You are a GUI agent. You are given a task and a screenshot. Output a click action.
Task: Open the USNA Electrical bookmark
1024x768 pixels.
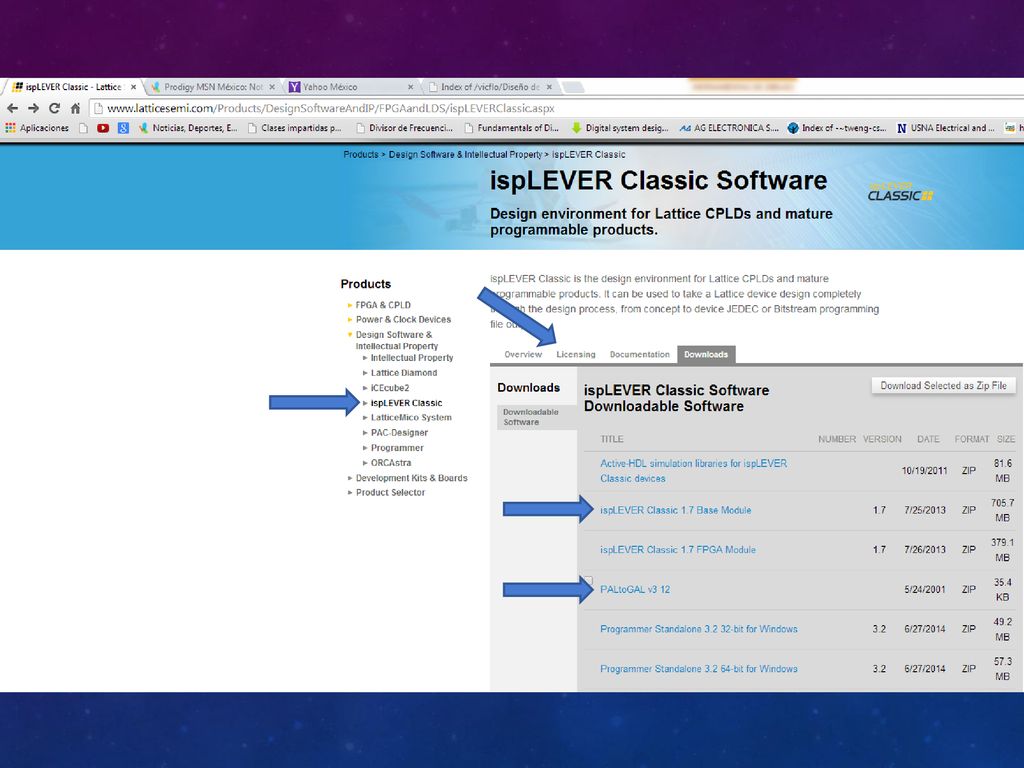click(x=946, y=128)
